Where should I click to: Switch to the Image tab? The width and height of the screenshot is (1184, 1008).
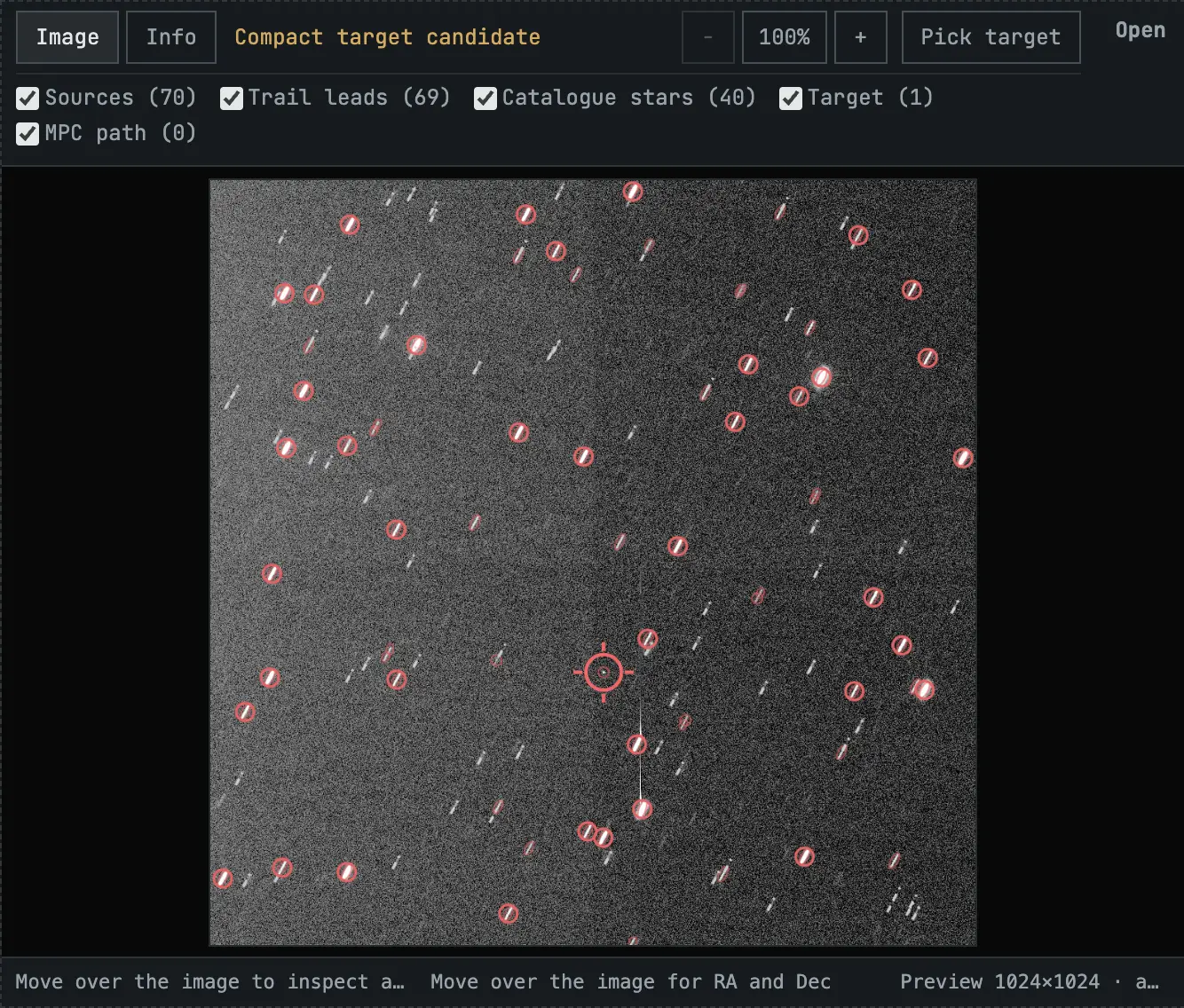(x=67, y=37)
